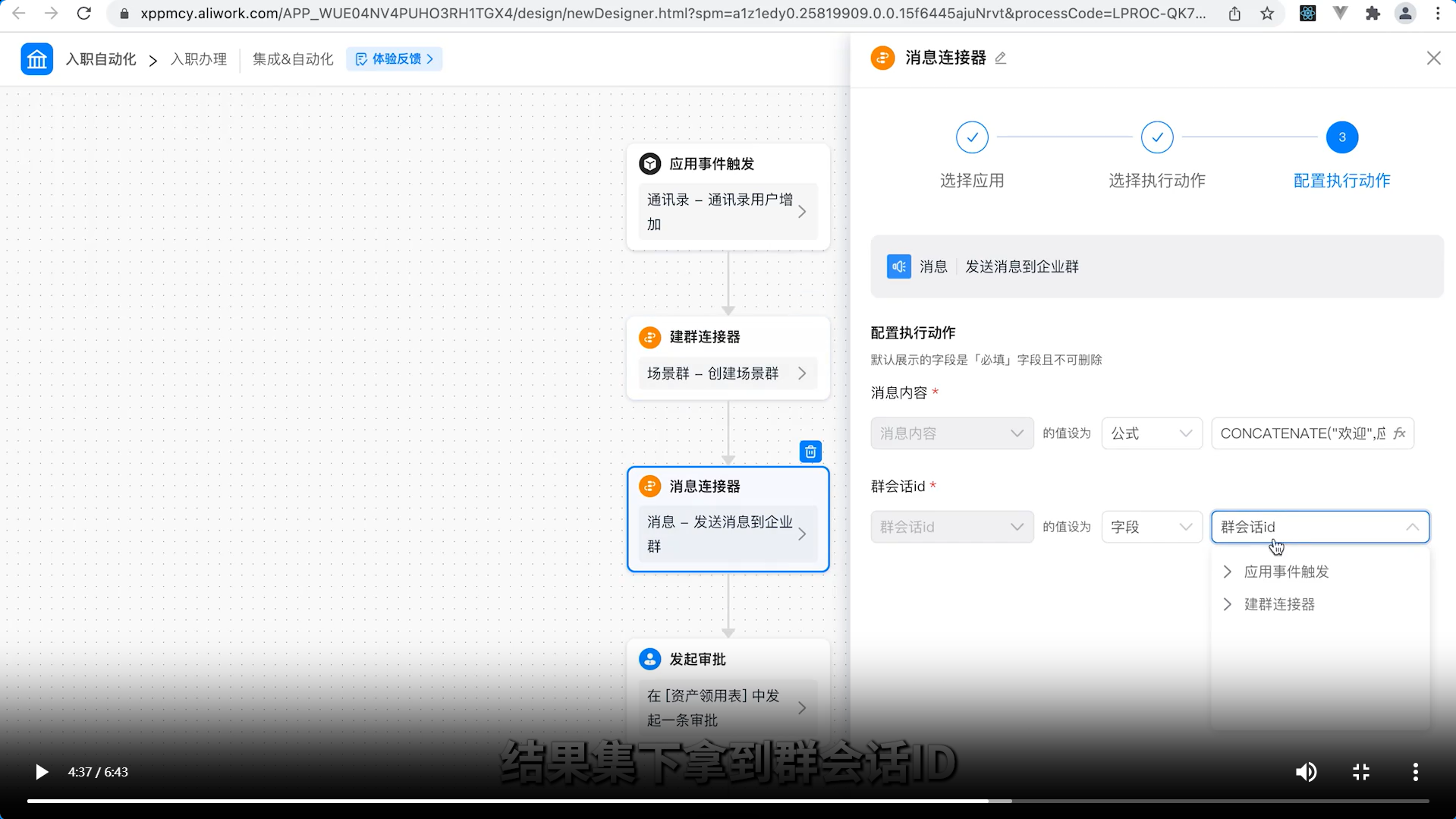The image size is (1456, 819).
Task: Click the 消息连接器 orange node icon on canvas
Action: [x=649, y=487]
